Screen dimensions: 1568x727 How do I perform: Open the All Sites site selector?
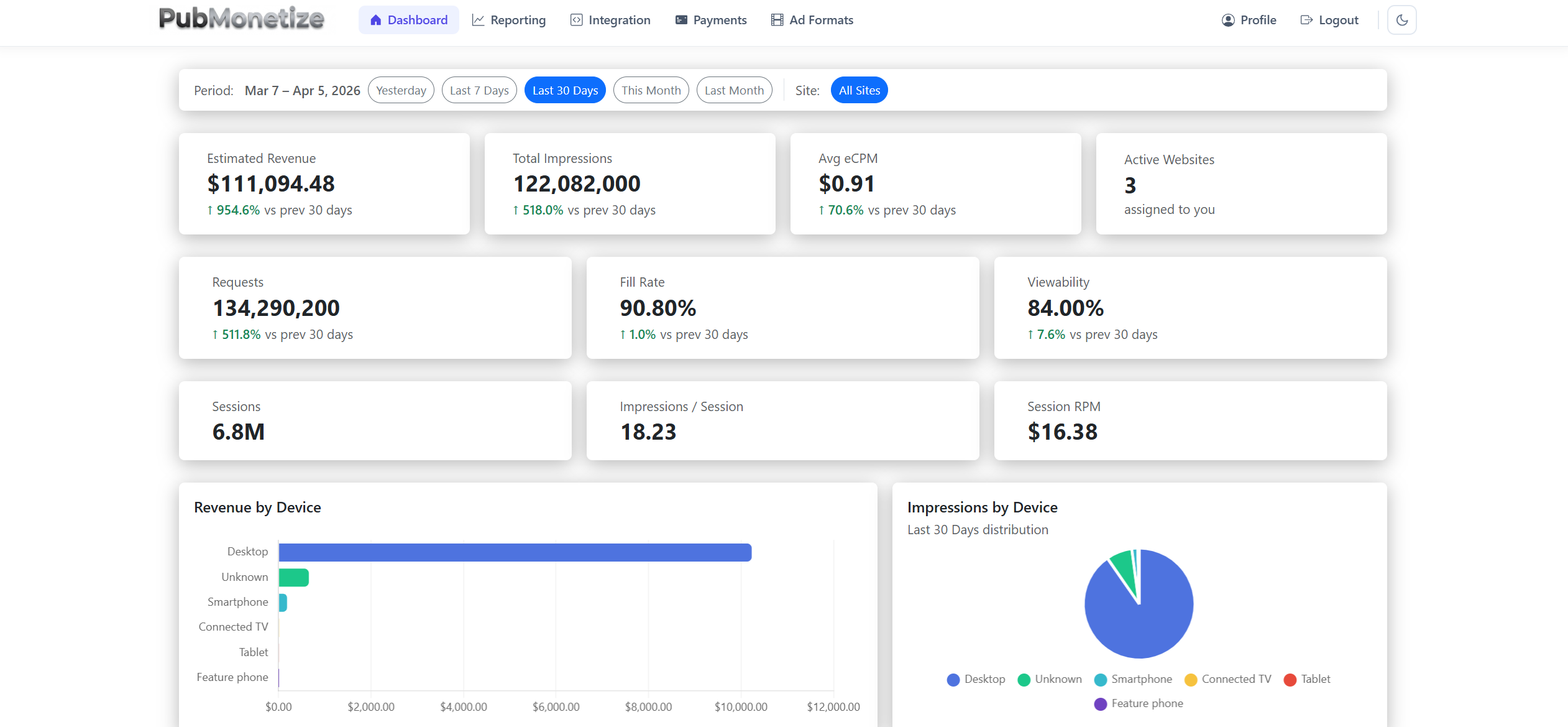tap(859, 90)
